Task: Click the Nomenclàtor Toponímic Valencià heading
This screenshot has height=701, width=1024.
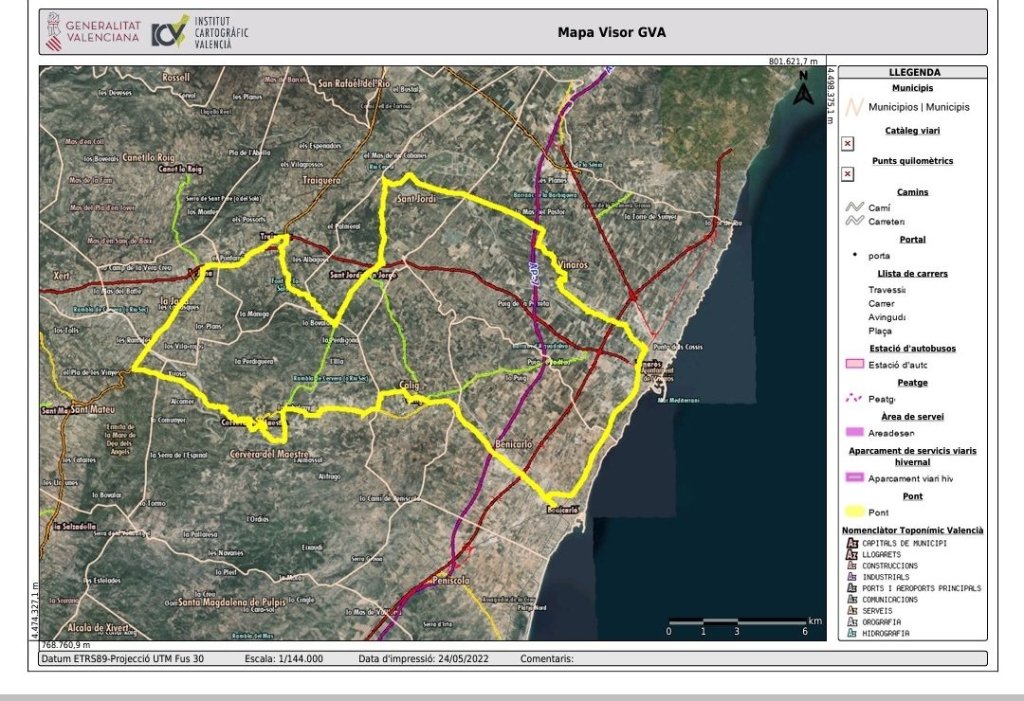Action: (911, 529)
